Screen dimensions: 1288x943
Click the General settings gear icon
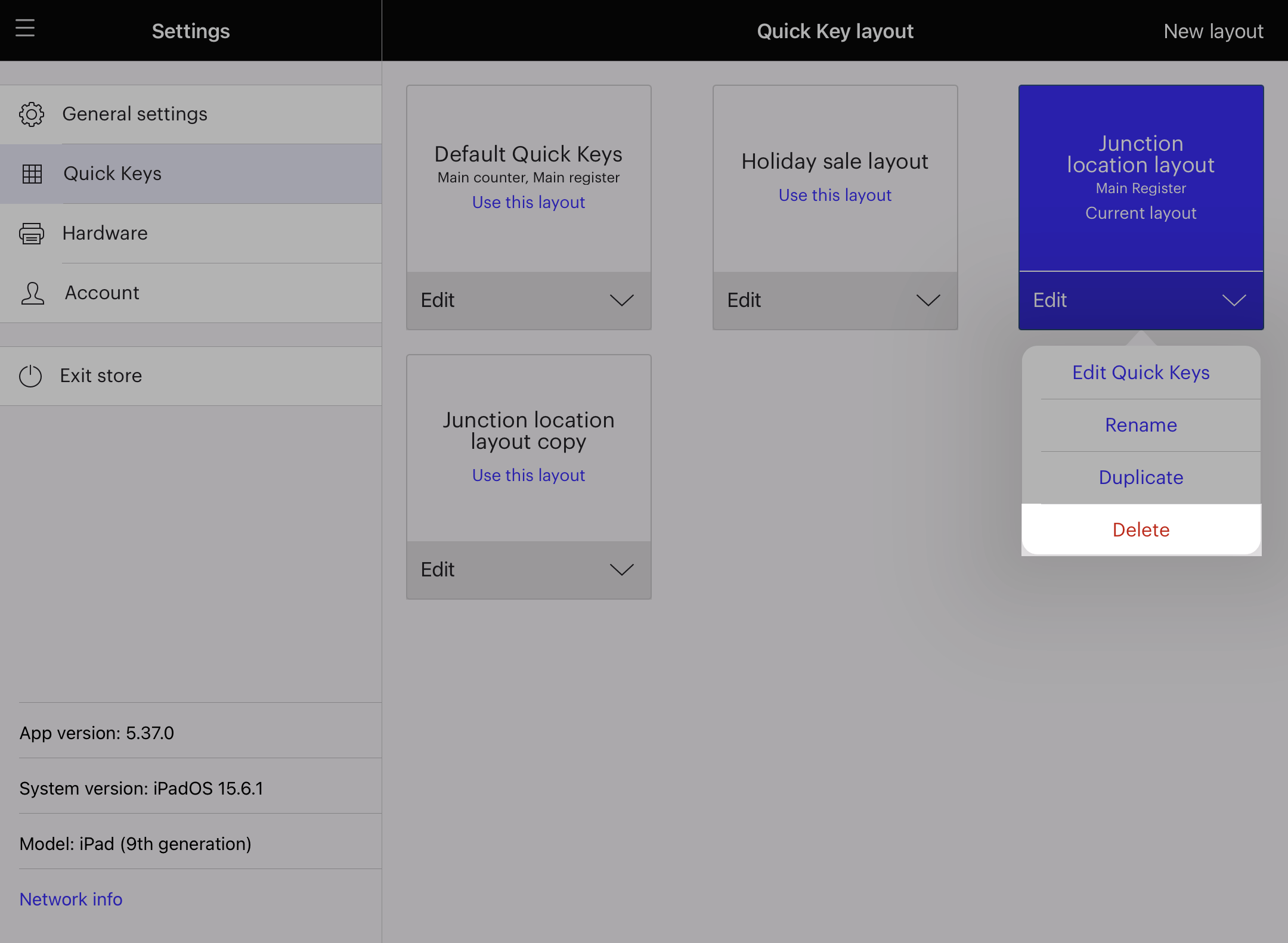tap(32, 114)
